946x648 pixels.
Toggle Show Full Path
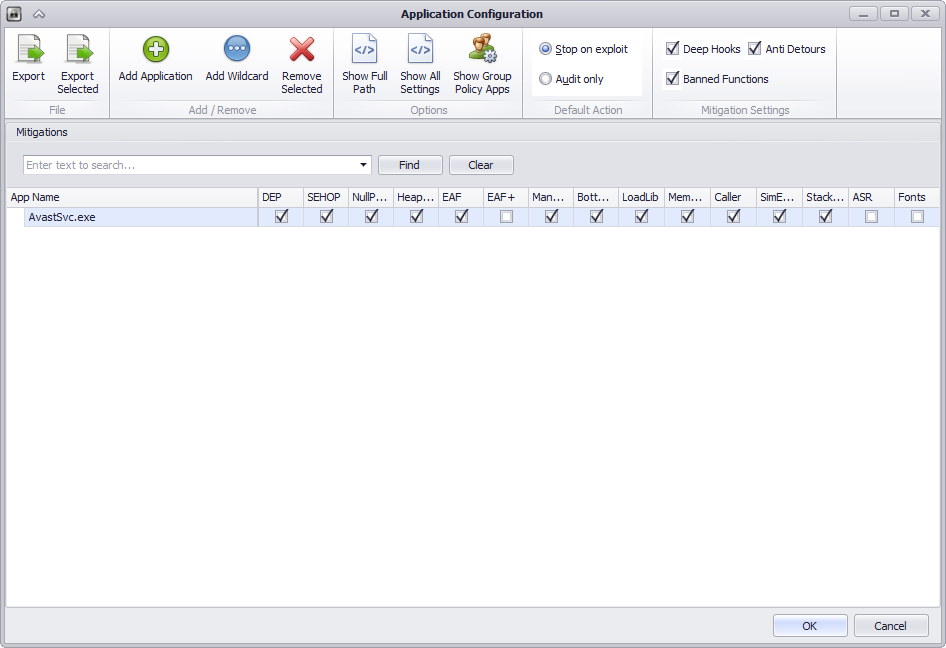(x=364, y=50)
